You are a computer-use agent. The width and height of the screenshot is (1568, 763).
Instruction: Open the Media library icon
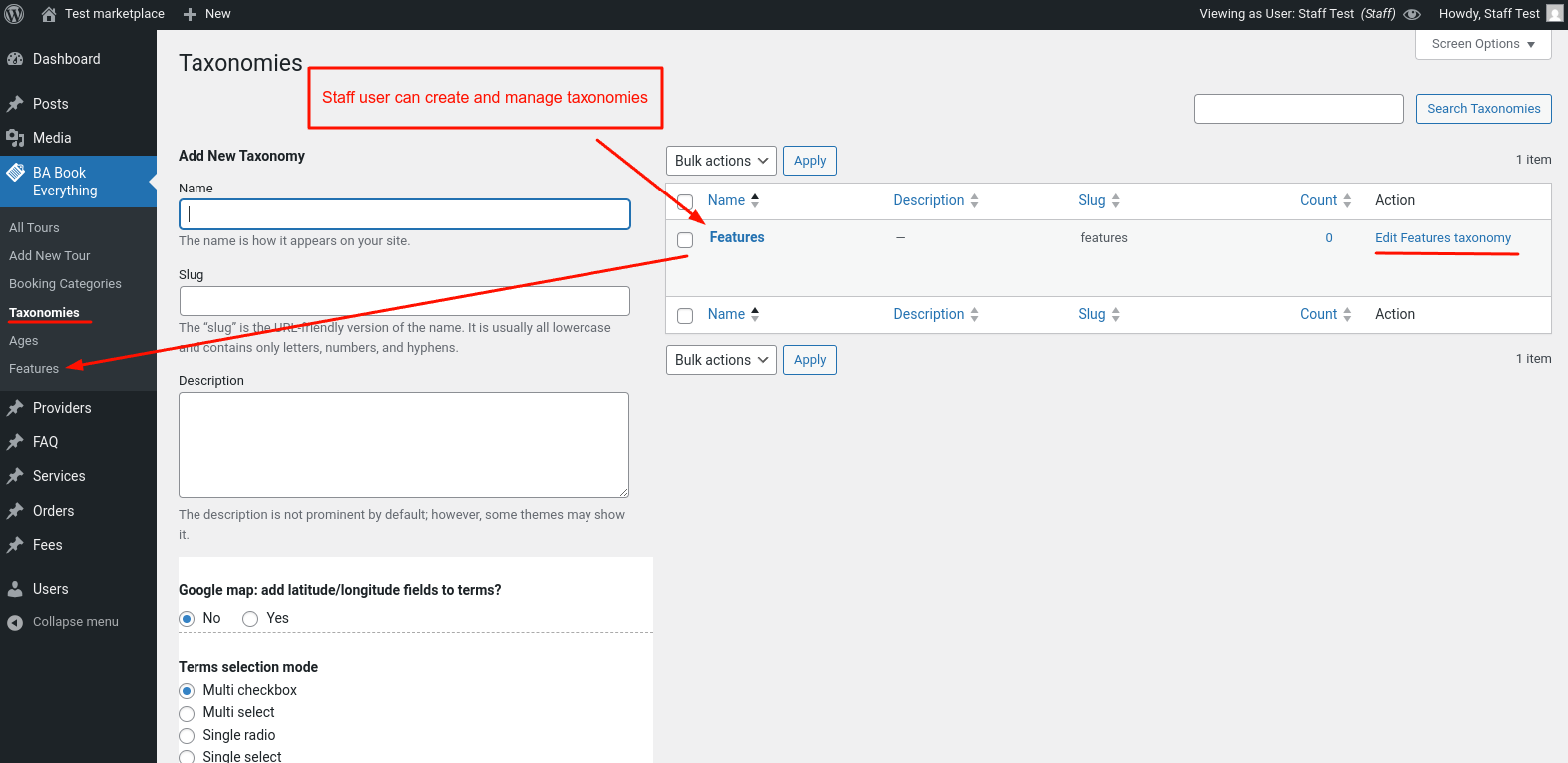pos(15,138)
